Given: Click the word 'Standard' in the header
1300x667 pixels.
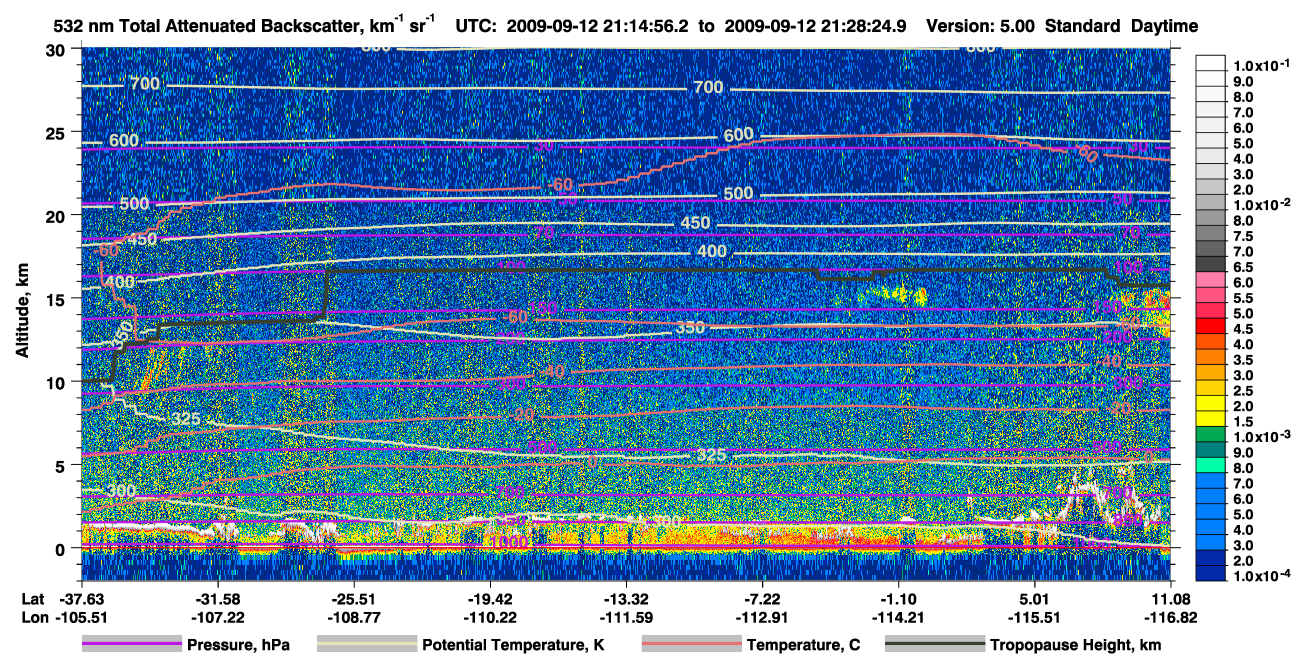Looking at the screenshot, I should [1083, 27].
